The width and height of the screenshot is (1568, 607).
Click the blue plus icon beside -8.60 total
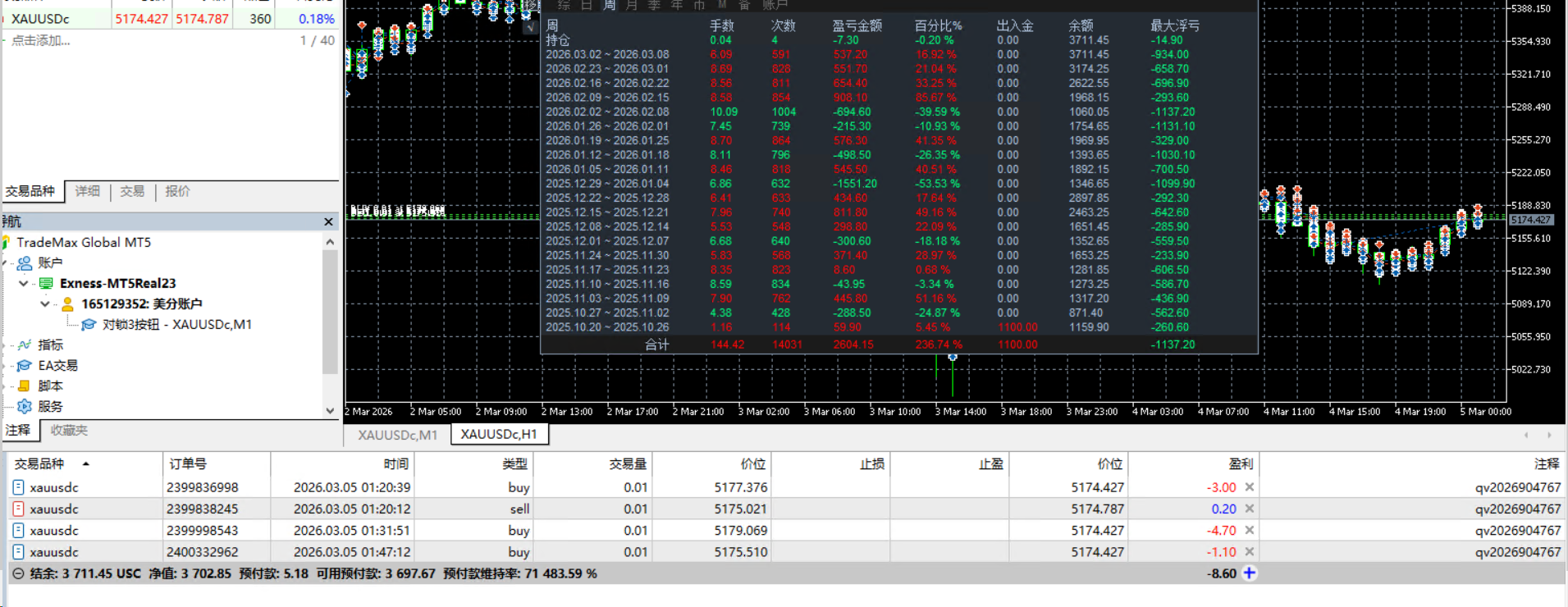(x=1249, y=573)
